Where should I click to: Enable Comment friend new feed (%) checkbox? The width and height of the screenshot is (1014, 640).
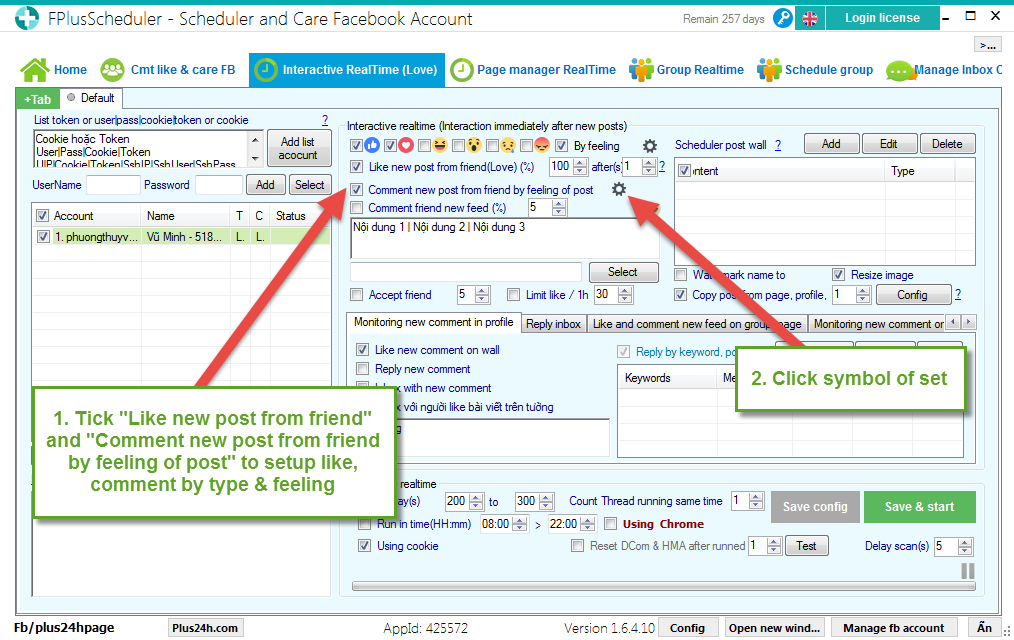click(x=356, y=208)
